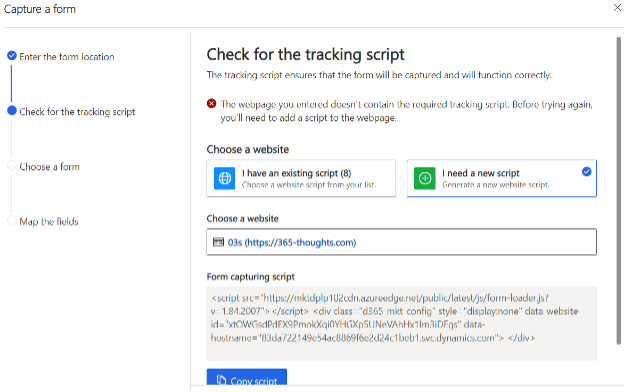Viewport: 624px width, 392px height.
Task: Click inside the Form capturing script text box
Action: pyautogui.click(x=402, y=323)
